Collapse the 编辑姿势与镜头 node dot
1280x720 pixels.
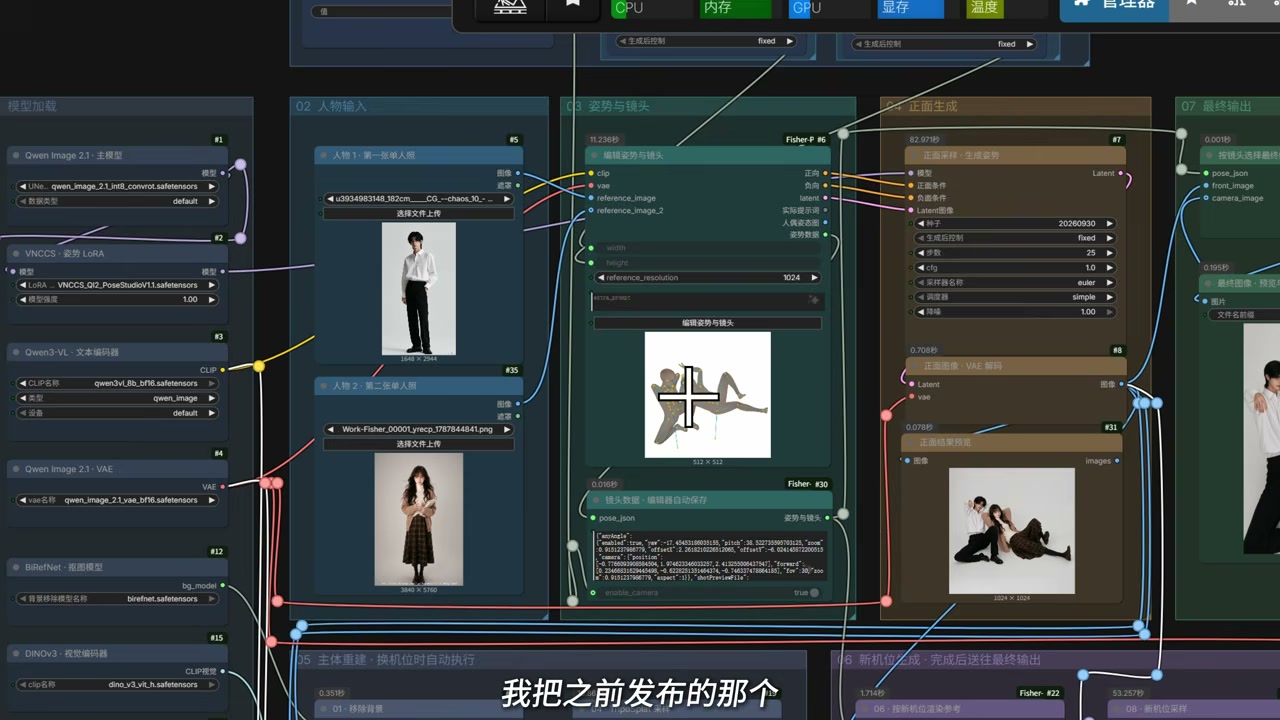595,156
